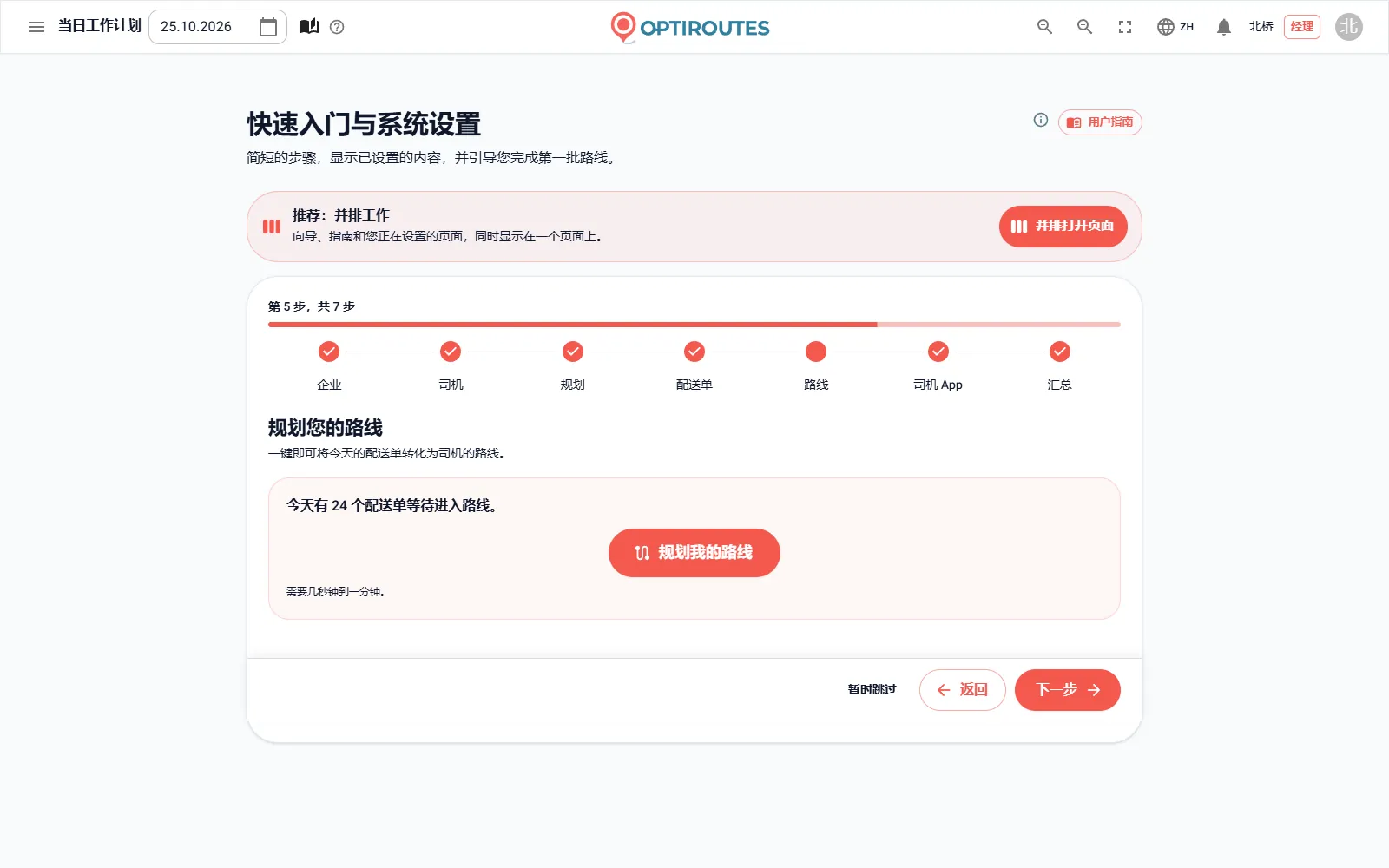Screen dimensions: 1389x868
Task: Click the map book icon in header
Action: coord(309,27)
